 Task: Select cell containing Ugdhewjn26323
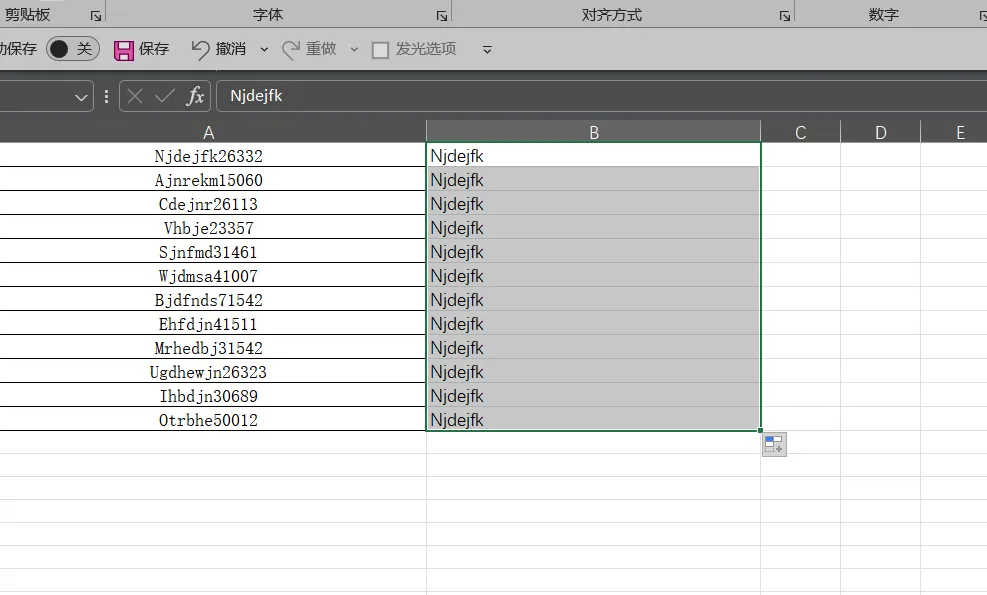pyautogui.click(x=213, y=371)
